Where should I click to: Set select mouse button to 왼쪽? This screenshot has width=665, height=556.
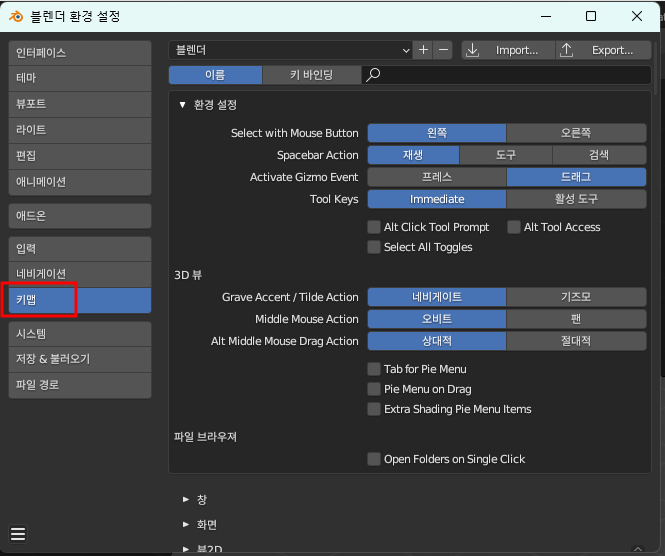pyautogui.click(x=437, y=133)
